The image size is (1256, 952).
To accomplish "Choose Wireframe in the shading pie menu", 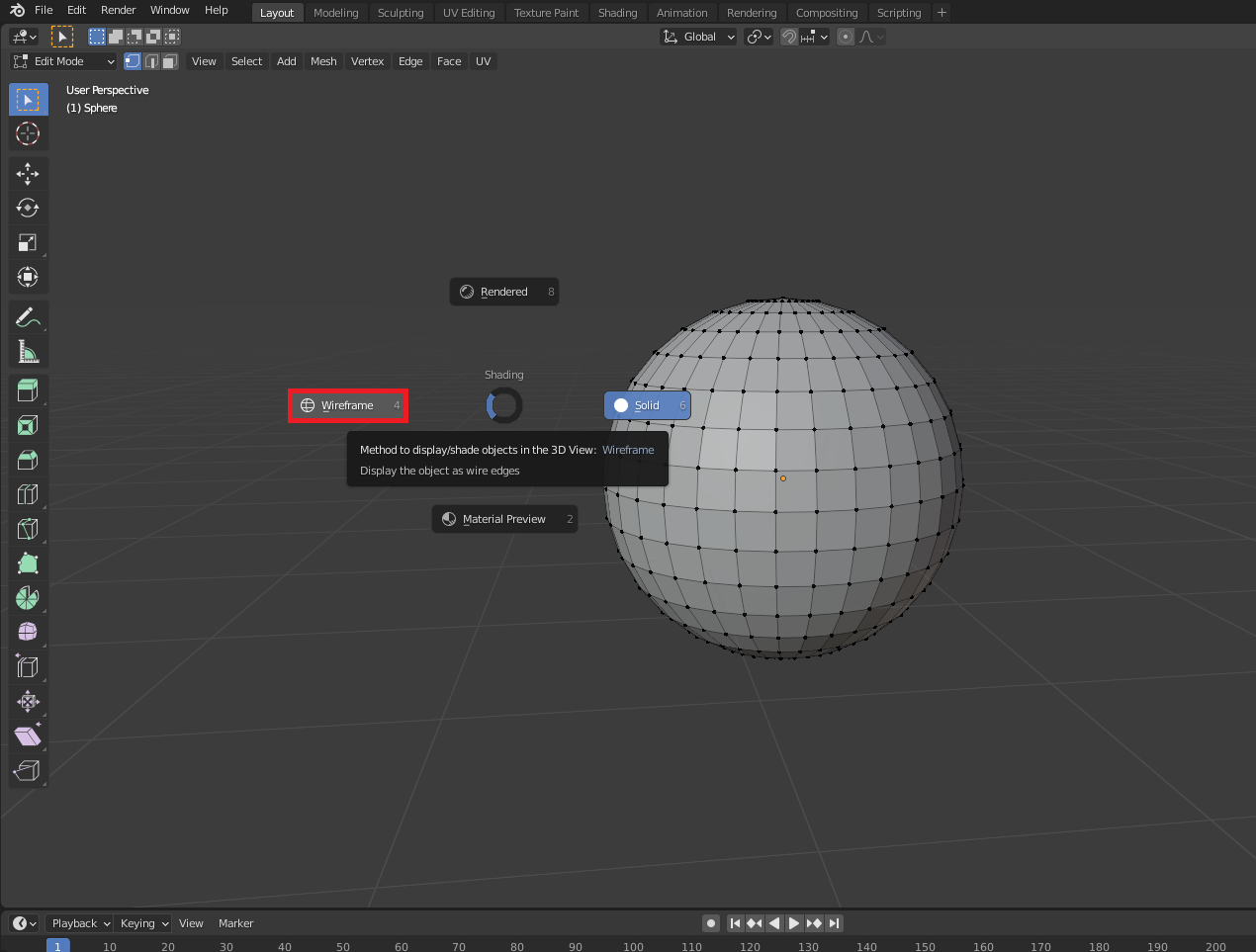I will (x=348, y=405).
